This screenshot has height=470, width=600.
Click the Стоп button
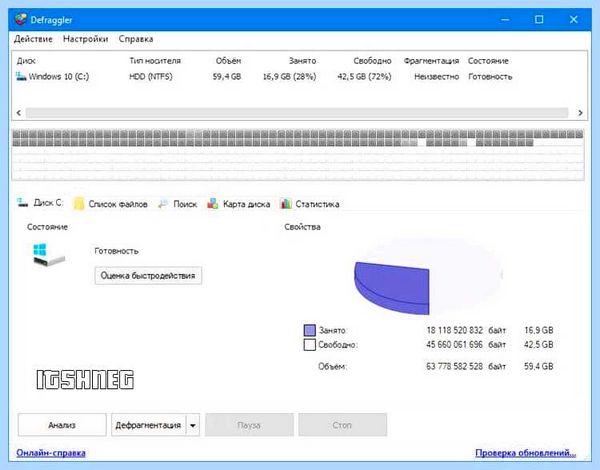[x=342, y=425]
